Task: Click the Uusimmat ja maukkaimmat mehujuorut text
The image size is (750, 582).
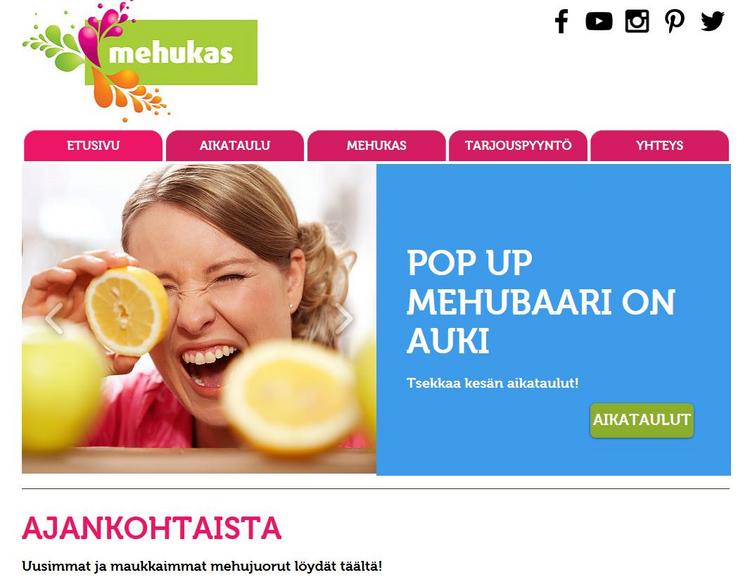Action: point(202,567)
